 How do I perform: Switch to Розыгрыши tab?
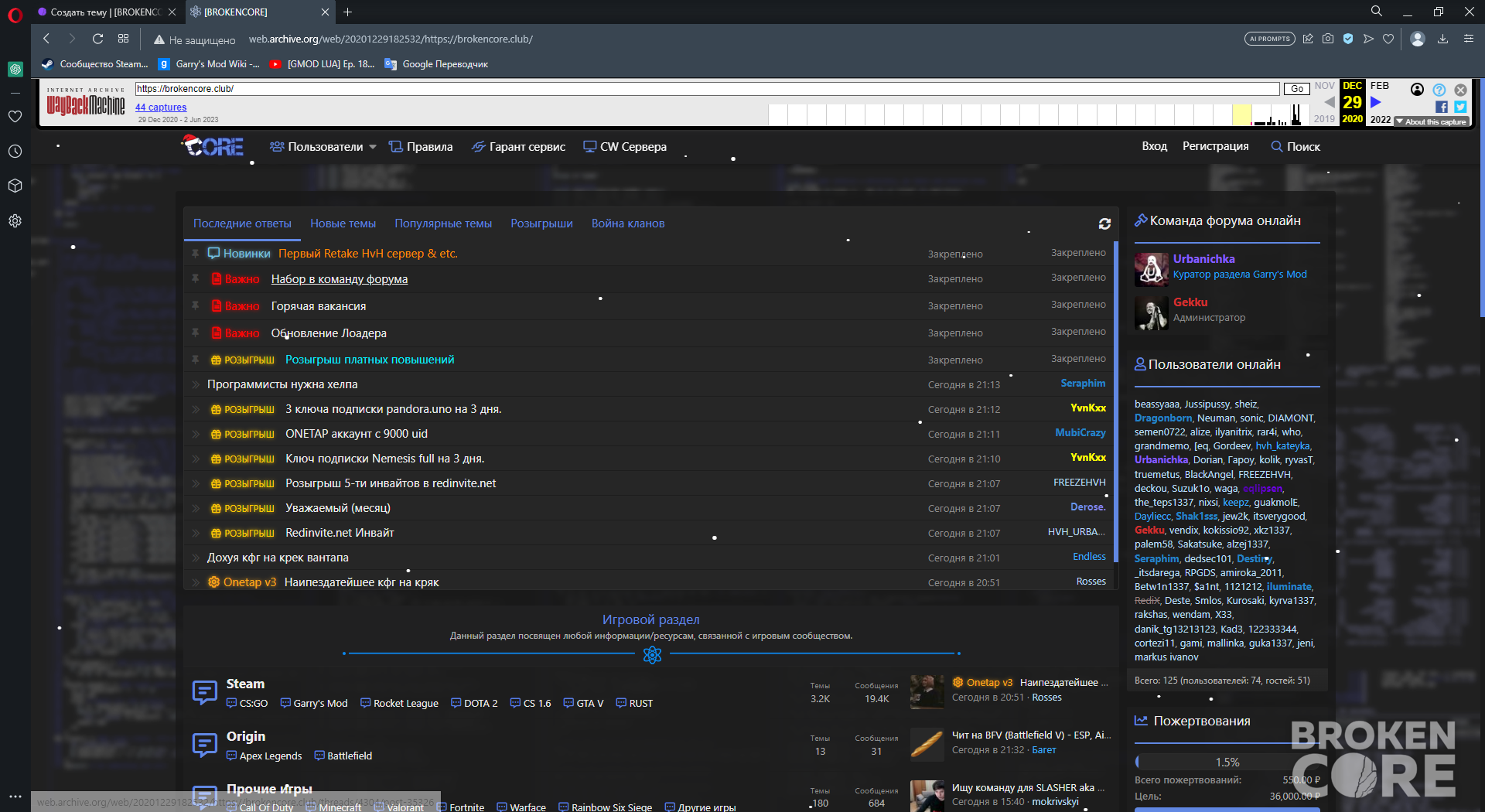coord(541,223)
